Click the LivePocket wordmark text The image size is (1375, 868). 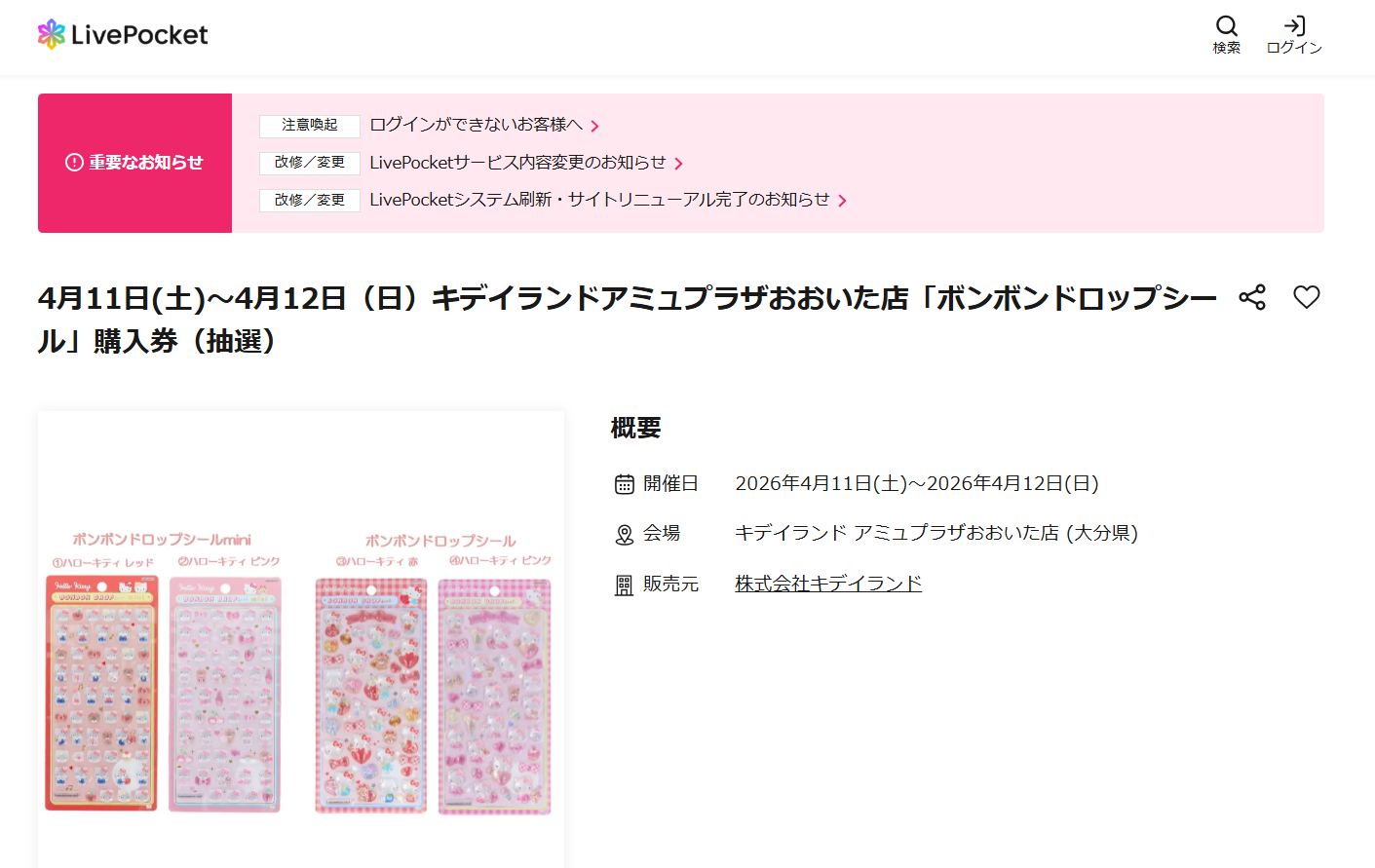pos(139,35)
